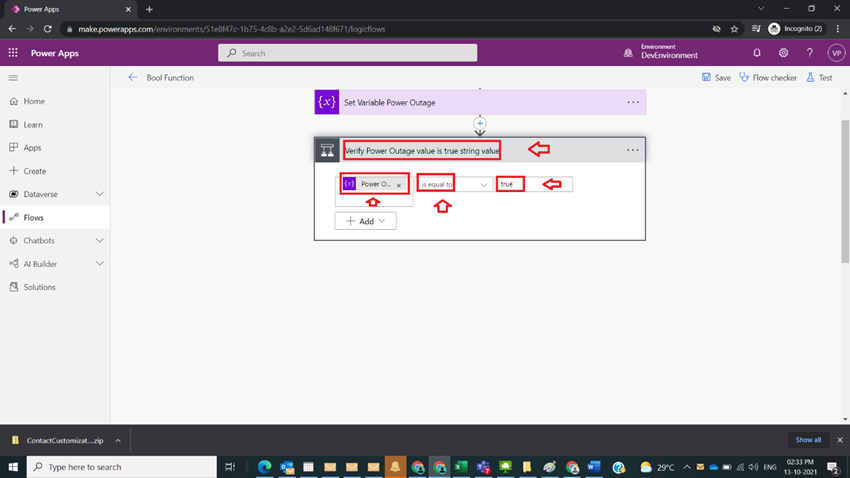Click the taskbar clock 02:33 PM
The width and height of the screenshot is (850, 478).
click(800, 467)
